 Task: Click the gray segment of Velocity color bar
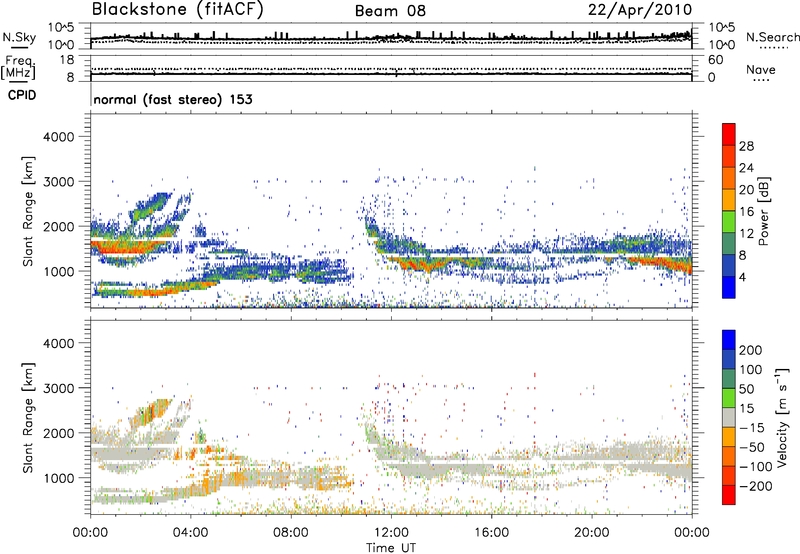[x=729, y=417]
